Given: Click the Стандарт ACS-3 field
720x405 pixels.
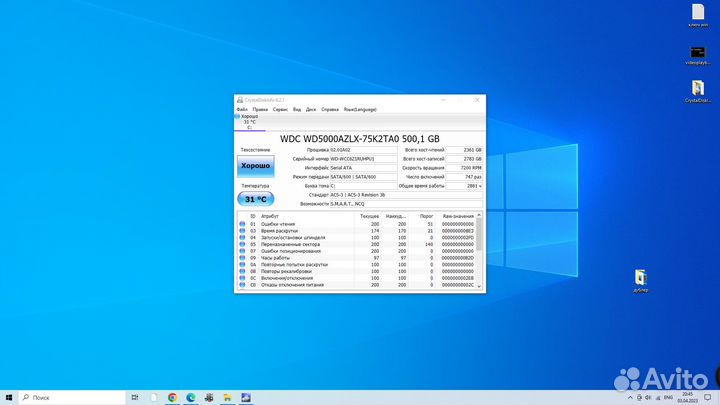Looking at the screenshot, I should point(406,195).
